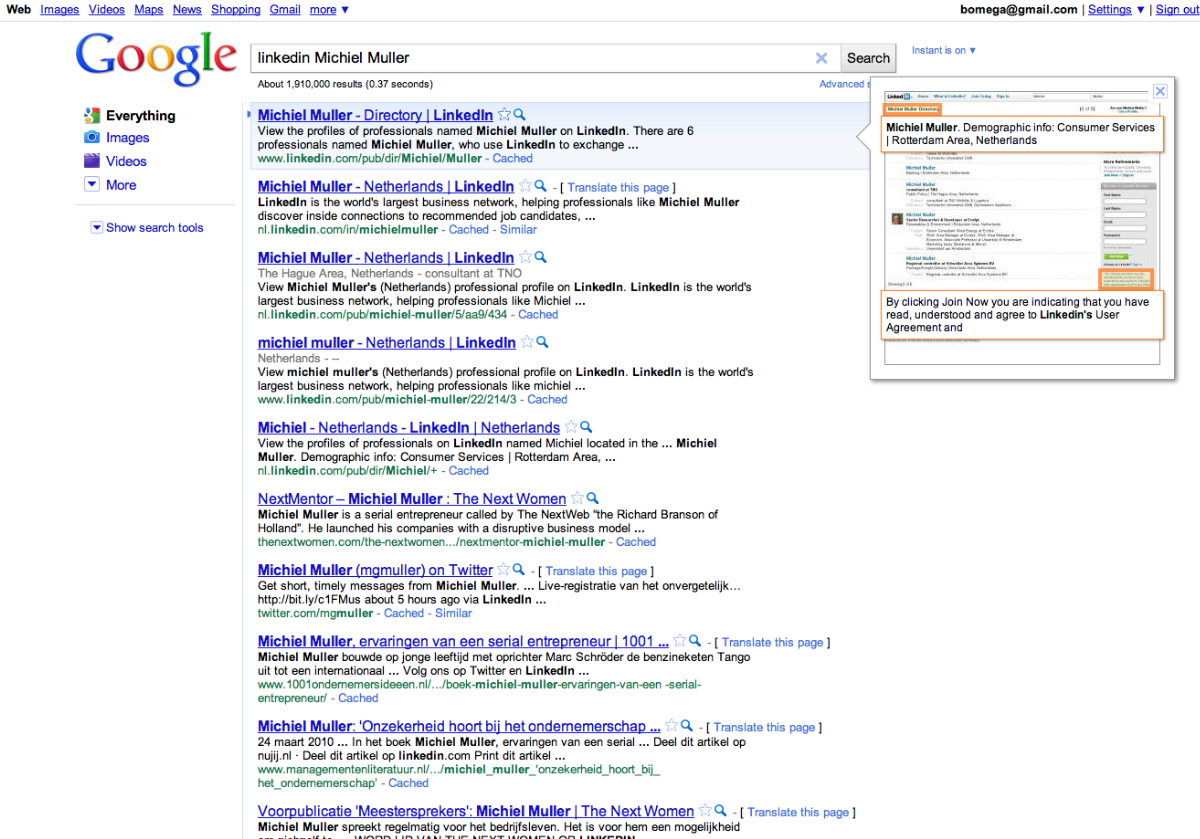The height and width of the screenshot is (839, 1200).
Task: Open preview magnifier for Michiel Muller - Directory result
Action: tap(519, 115)
